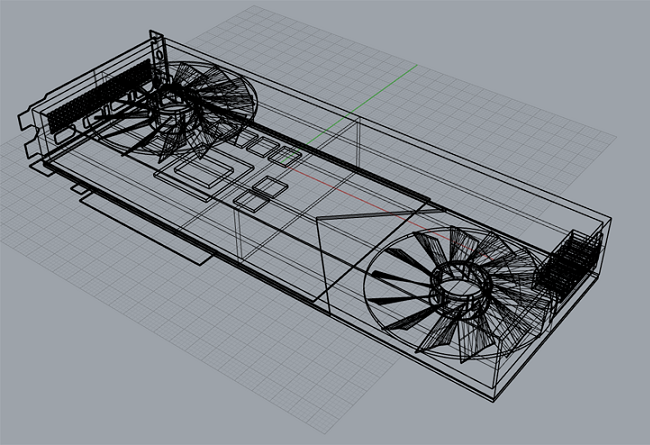Select the dense finned block at the card's right end

(569, 266)
